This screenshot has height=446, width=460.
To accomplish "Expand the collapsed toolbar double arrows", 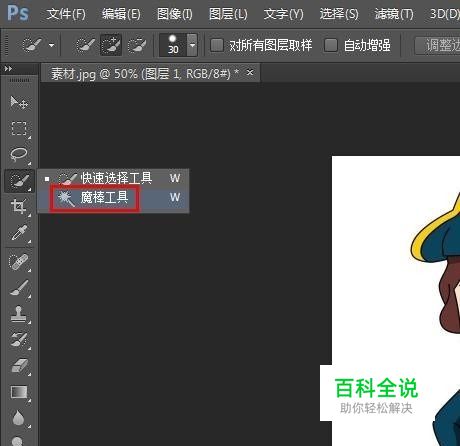I will 8,69.
